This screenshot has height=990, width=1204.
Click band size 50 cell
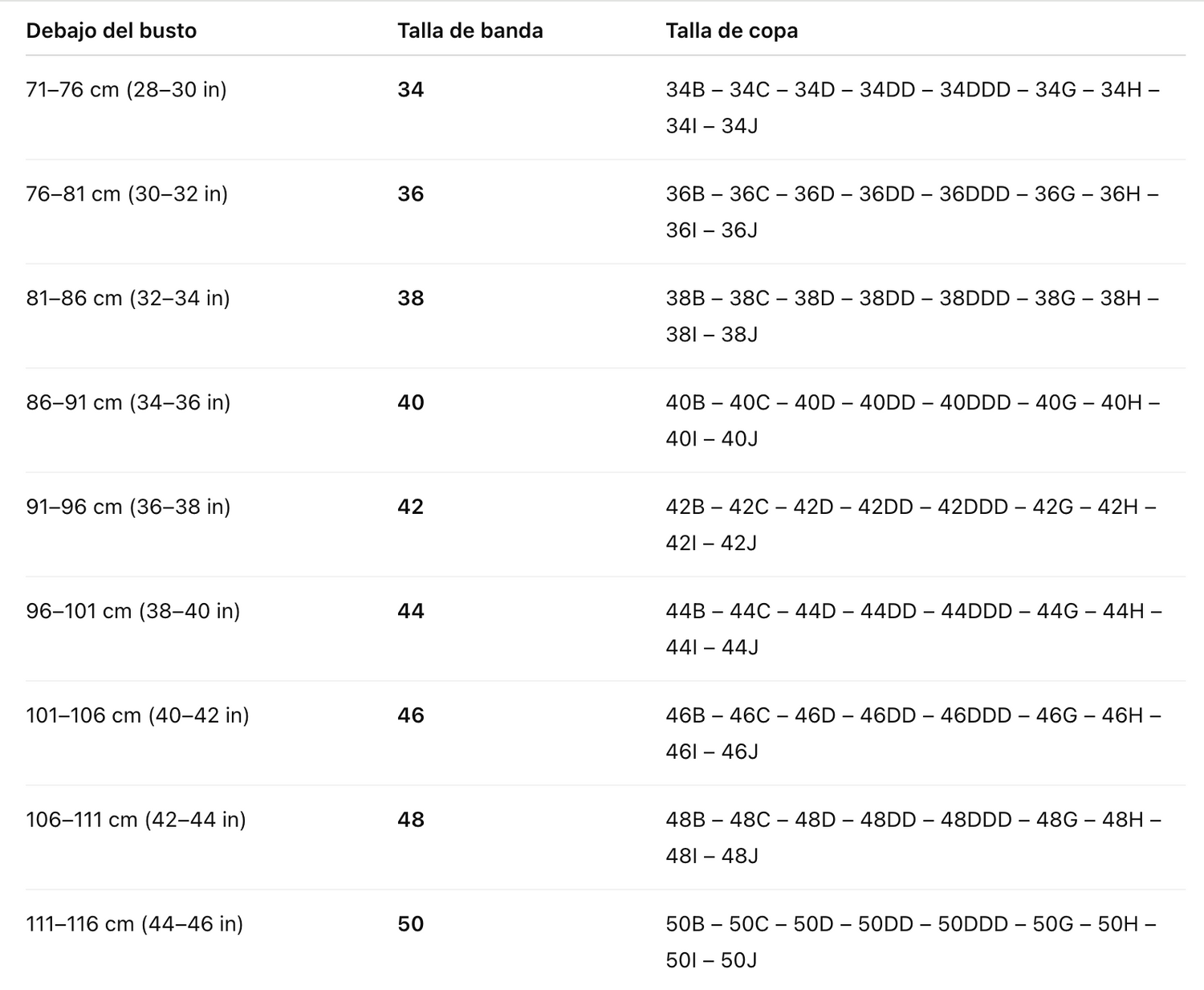410,924
